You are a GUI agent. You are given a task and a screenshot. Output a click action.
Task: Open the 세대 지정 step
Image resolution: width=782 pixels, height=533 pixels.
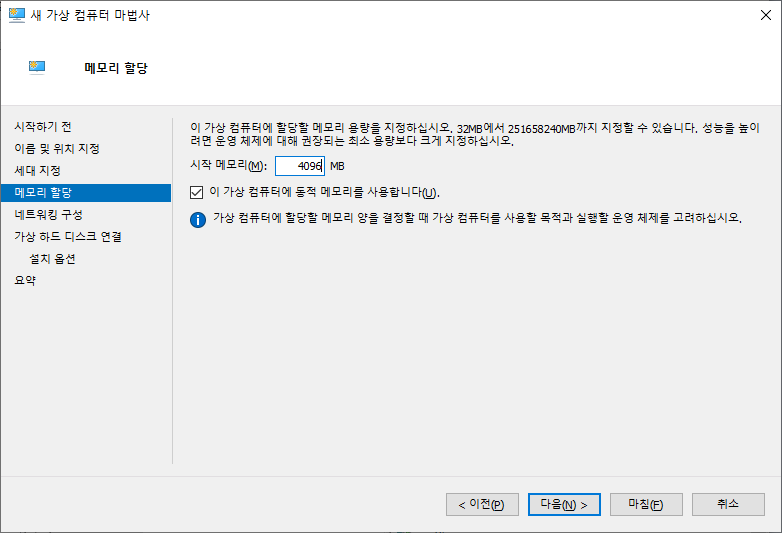pos(37,171)
